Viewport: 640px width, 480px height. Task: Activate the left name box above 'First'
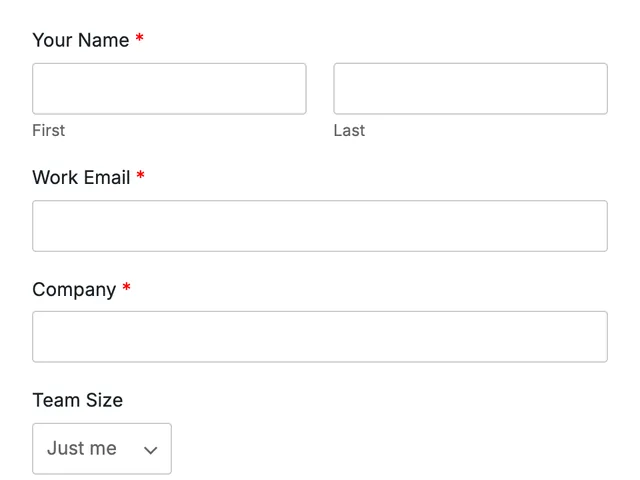[x=169, y=89]
